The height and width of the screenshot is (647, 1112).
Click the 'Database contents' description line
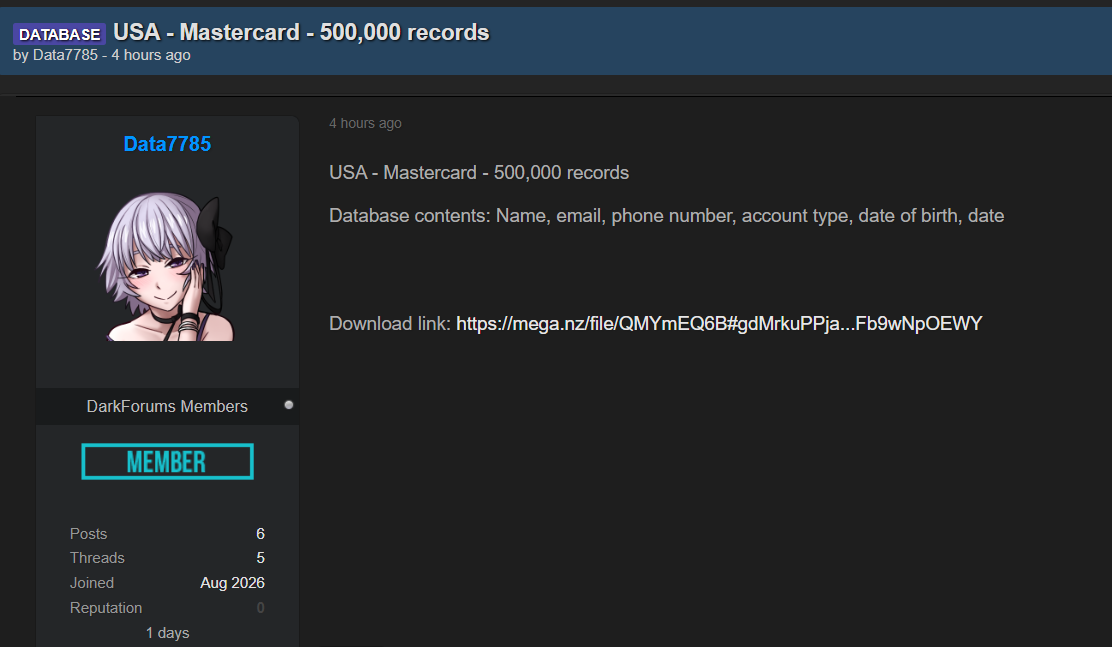(x=667, y=216)
